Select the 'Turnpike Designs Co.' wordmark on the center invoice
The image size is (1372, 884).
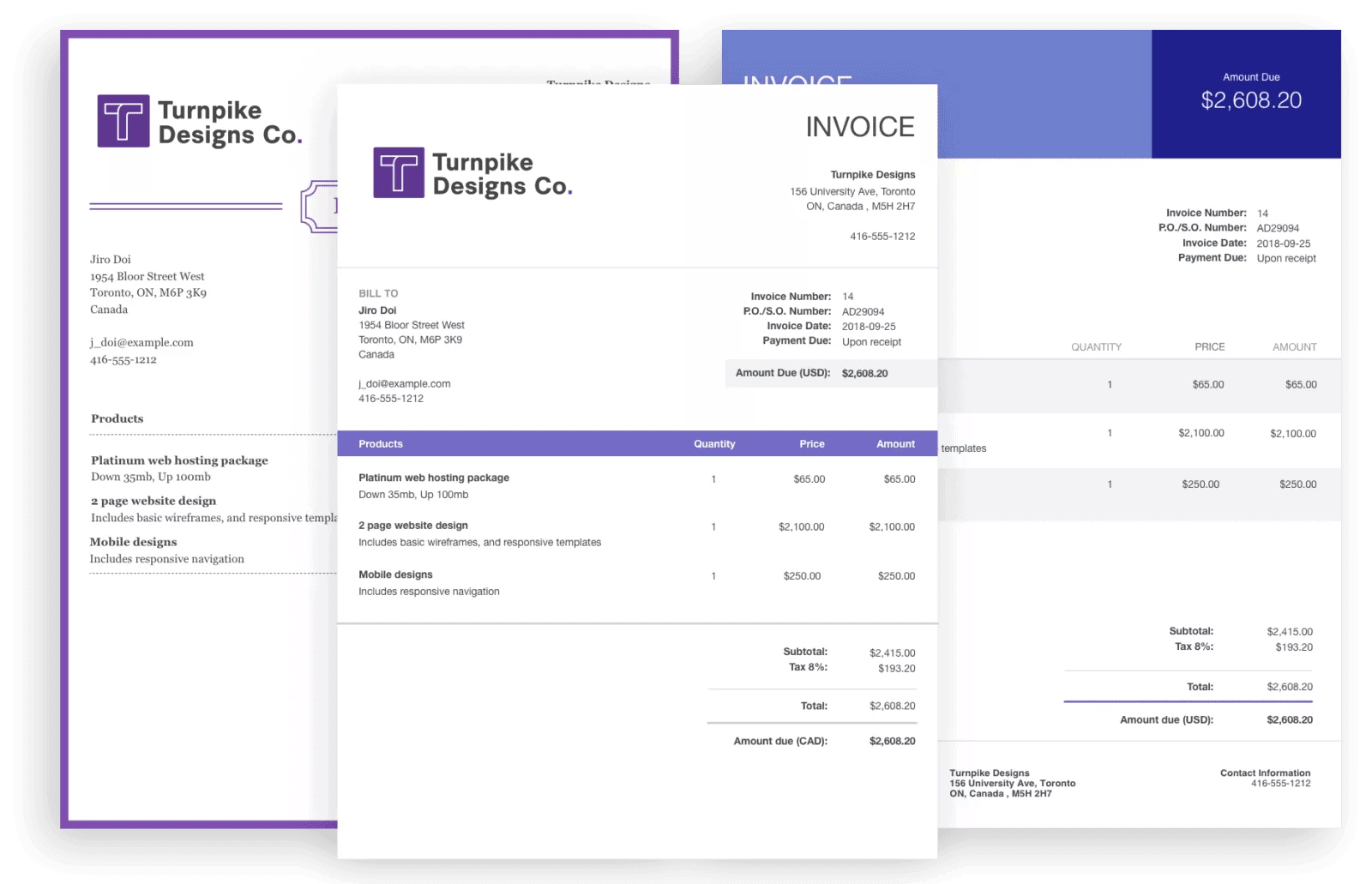[x=502, y=174]
